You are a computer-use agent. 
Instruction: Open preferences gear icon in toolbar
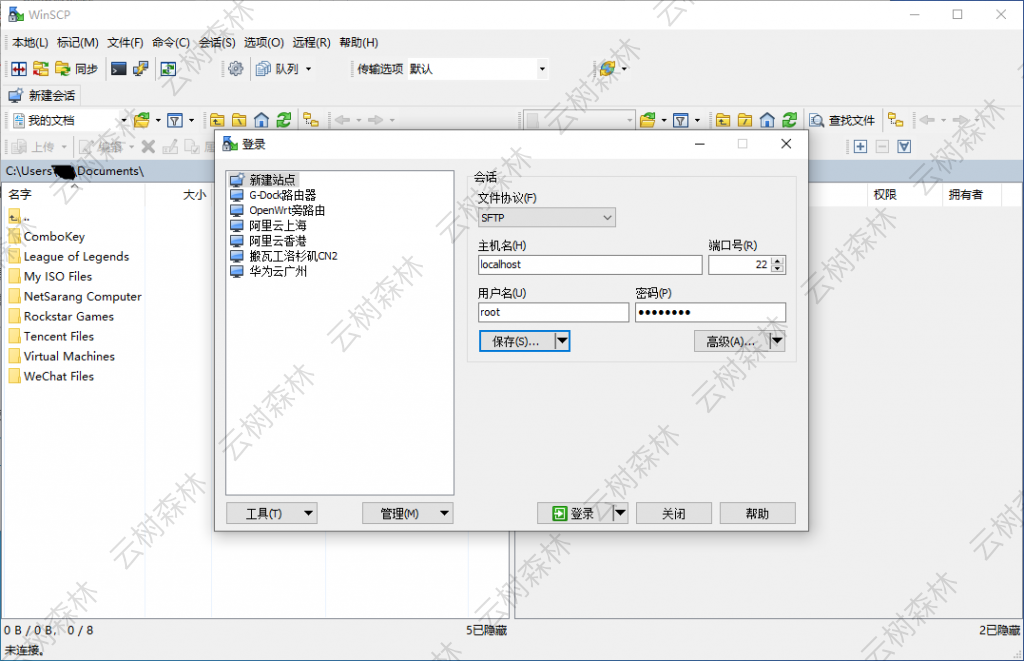tap(236, 69)
